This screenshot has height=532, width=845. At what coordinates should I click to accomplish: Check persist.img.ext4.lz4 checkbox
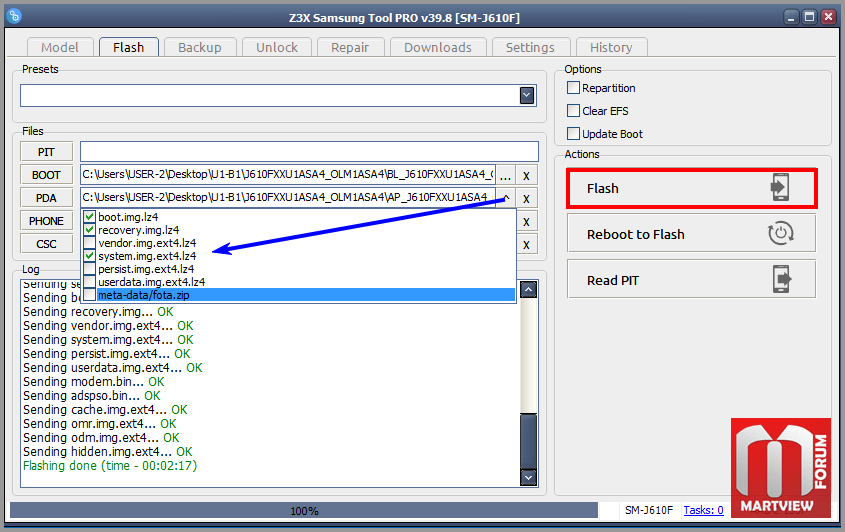[89, 268]
